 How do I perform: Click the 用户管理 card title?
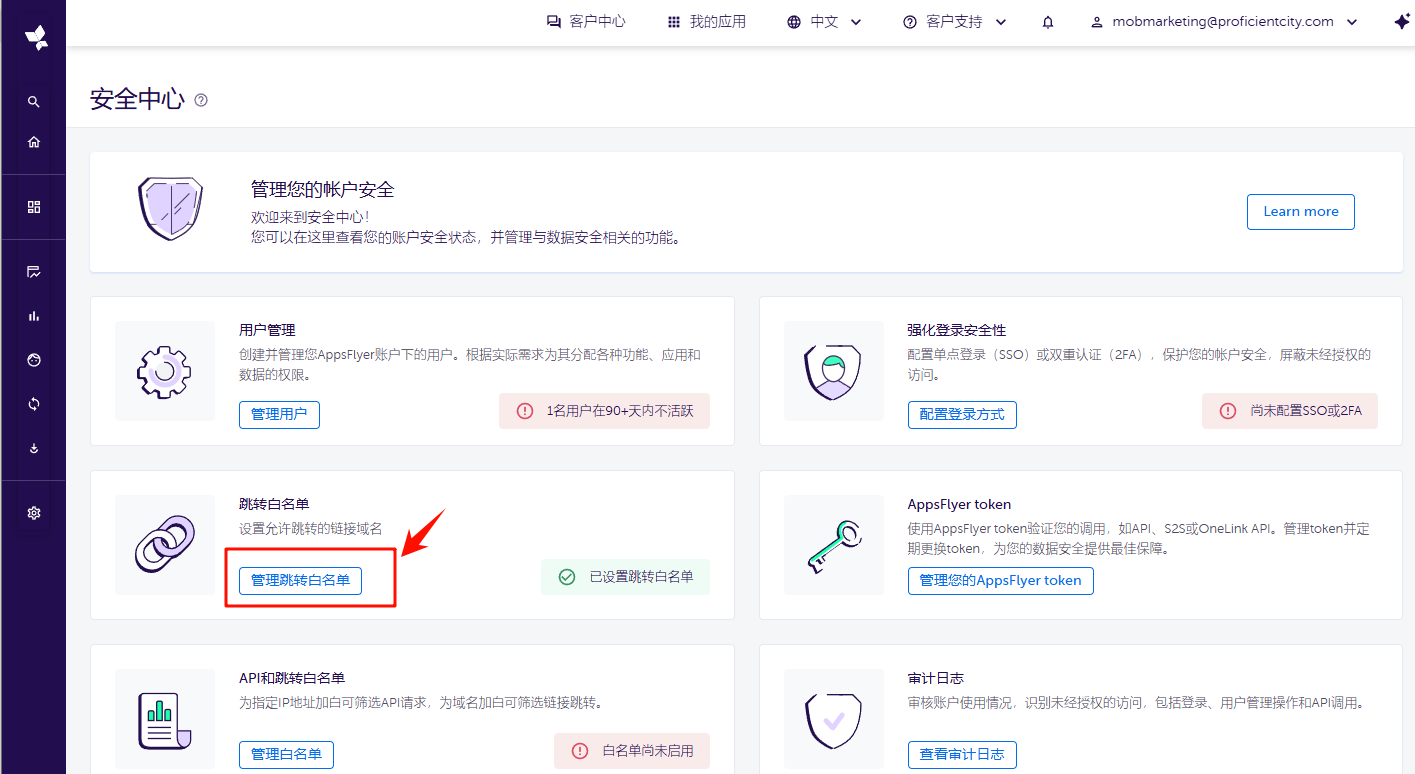(x=267, y=330)
